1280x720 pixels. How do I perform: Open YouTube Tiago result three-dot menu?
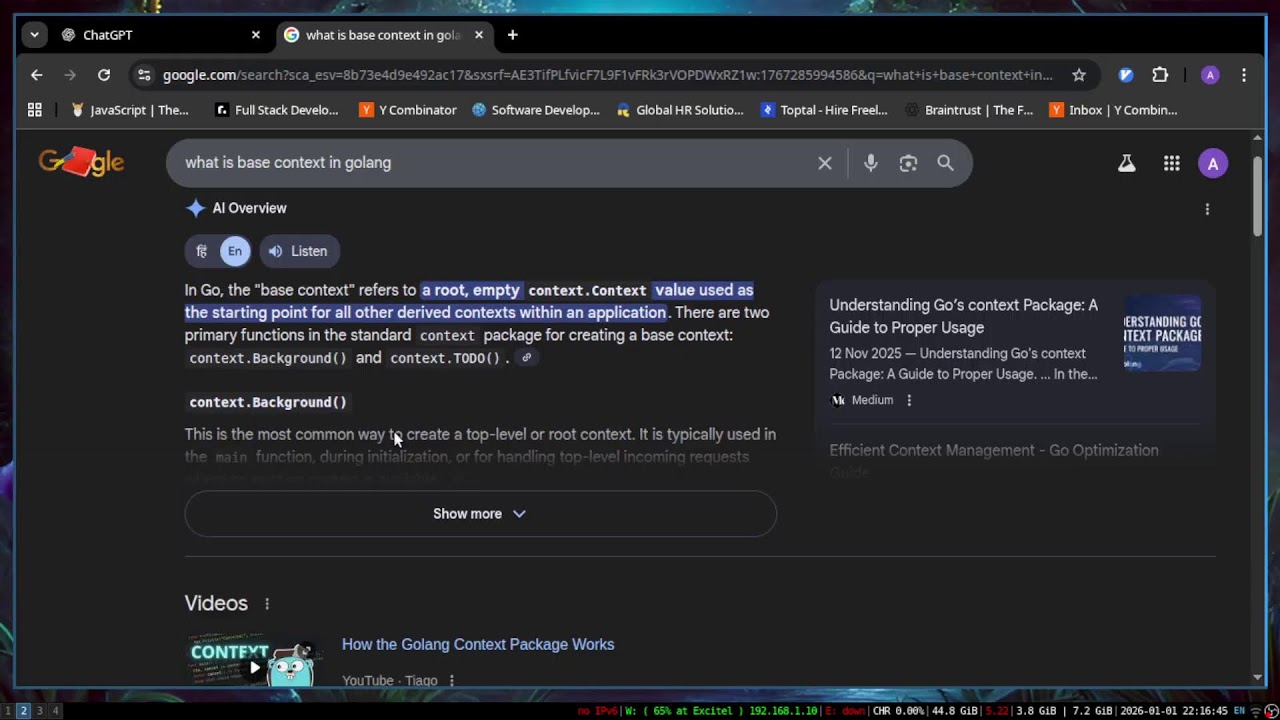(x=451, y=681)
